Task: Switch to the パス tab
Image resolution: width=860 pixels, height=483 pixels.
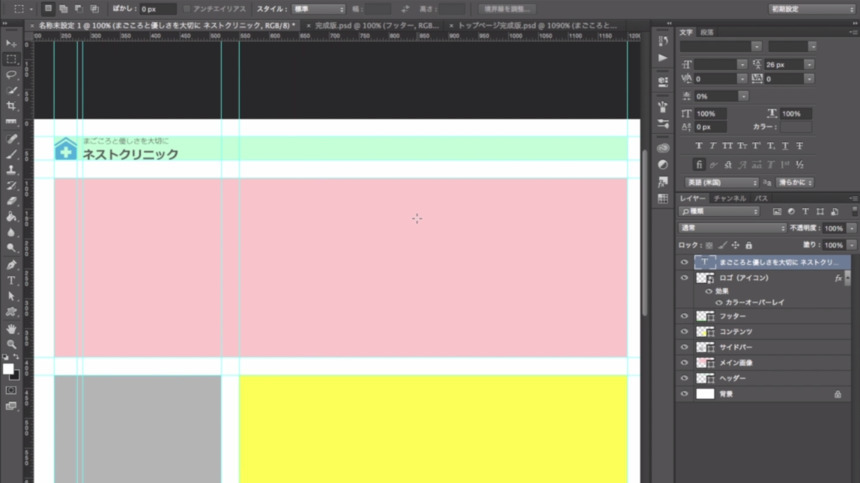Action: [x=761, y=198]
